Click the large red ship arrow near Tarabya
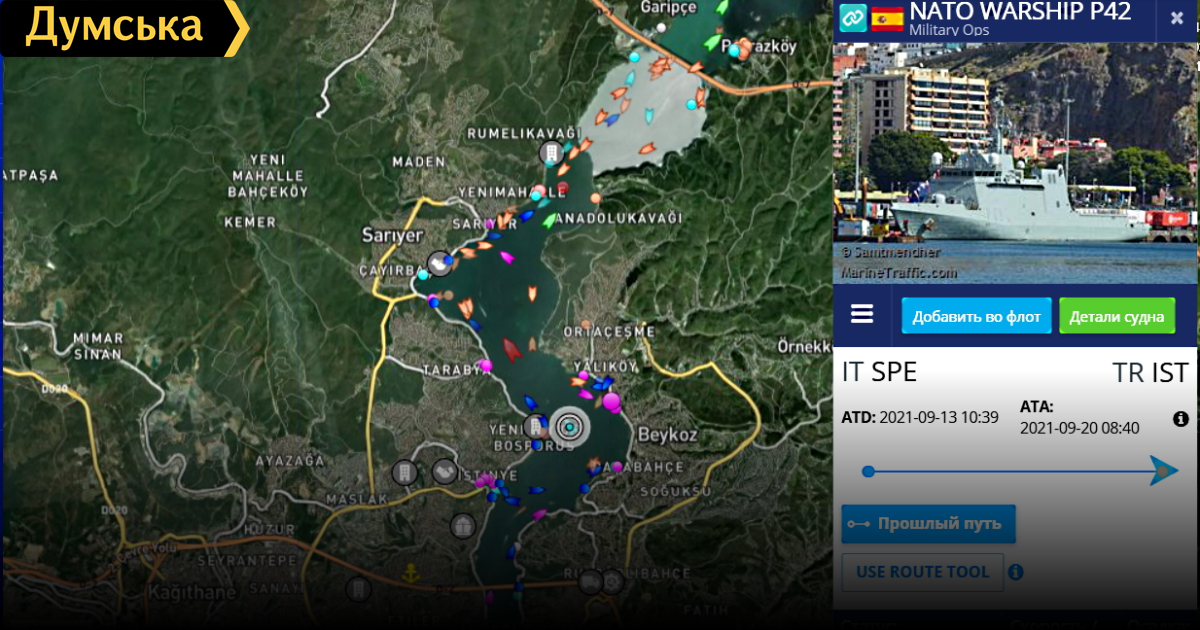Viewport: 1200px width, 630px height. (x=512, y=349)
